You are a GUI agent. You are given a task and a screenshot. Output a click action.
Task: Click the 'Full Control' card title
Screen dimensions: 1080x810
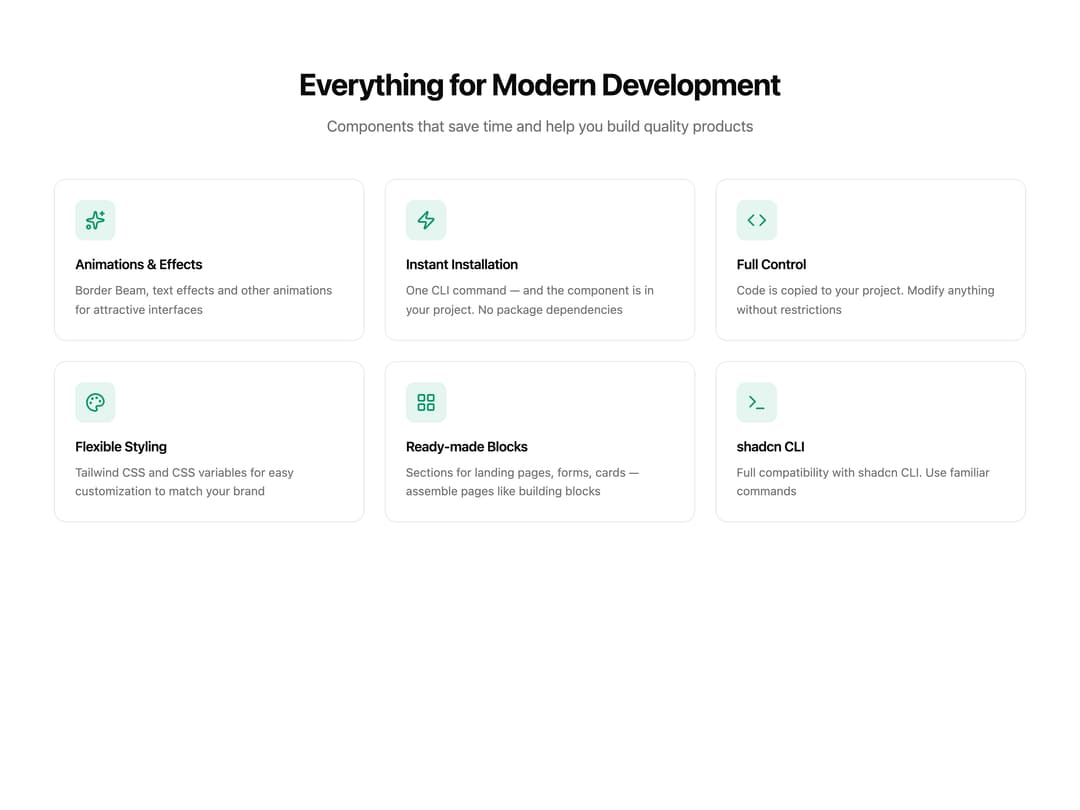point(771,264)
